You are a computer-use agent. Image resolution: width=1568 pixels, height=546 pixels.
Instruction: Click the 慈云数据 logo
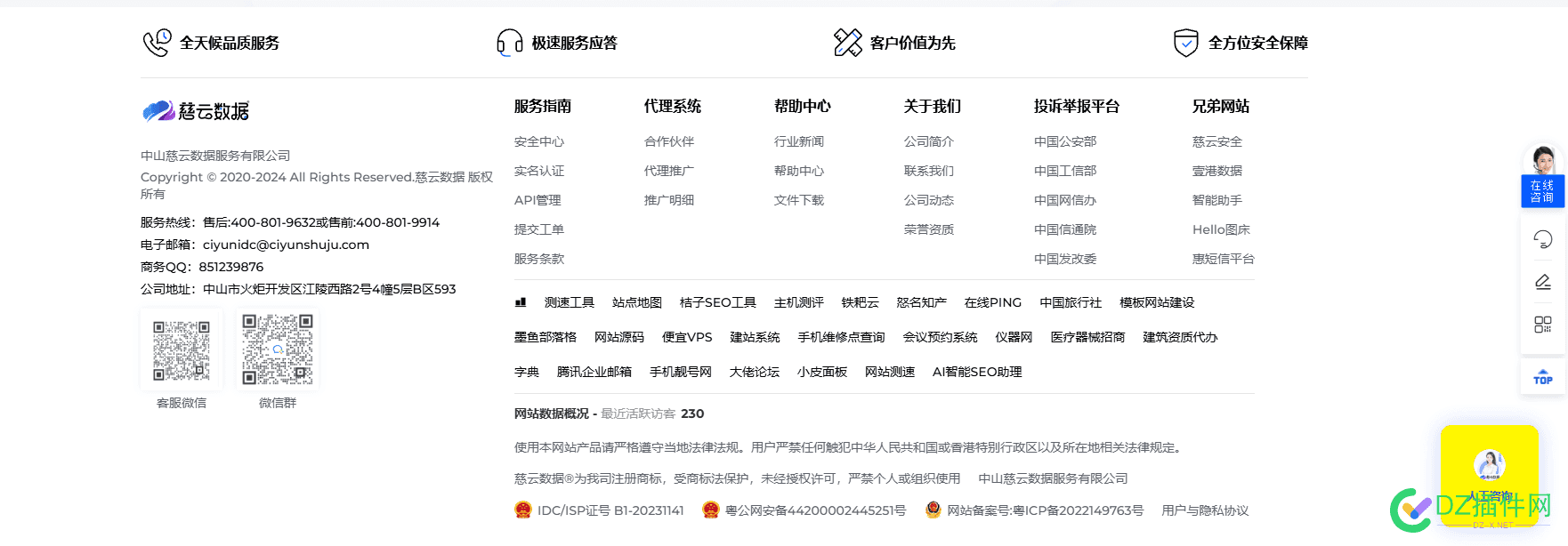(x=196, y=111)
